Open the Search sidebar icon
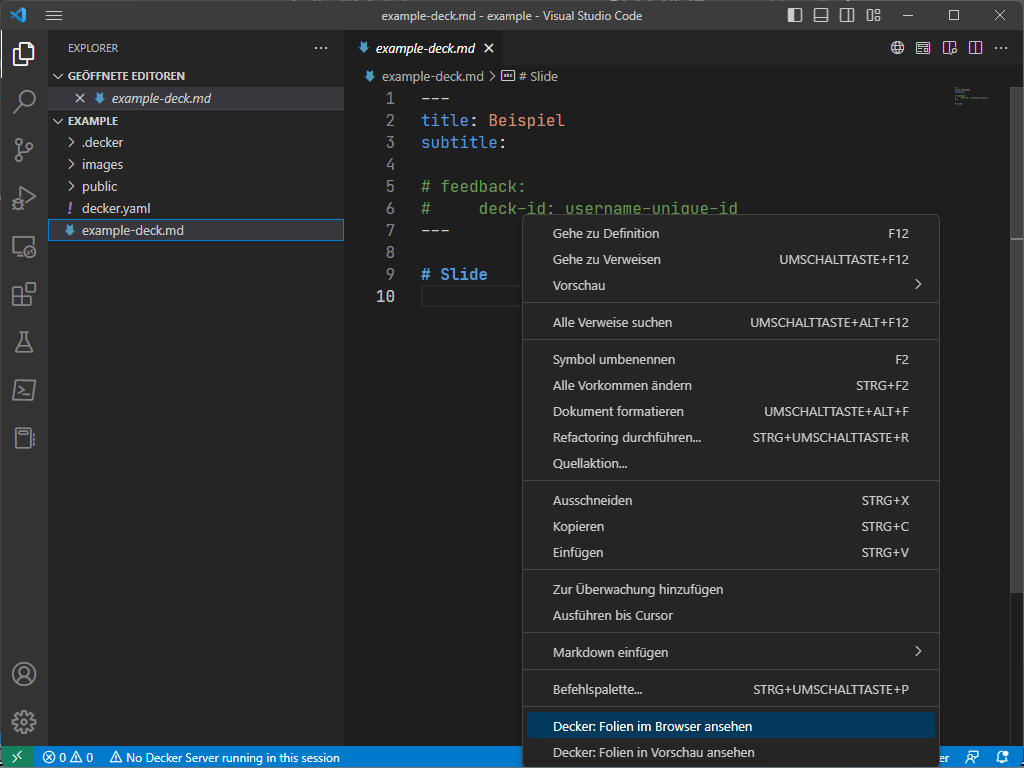The height and width of the screenshot is (768, 1024). [x=23, y=102]
